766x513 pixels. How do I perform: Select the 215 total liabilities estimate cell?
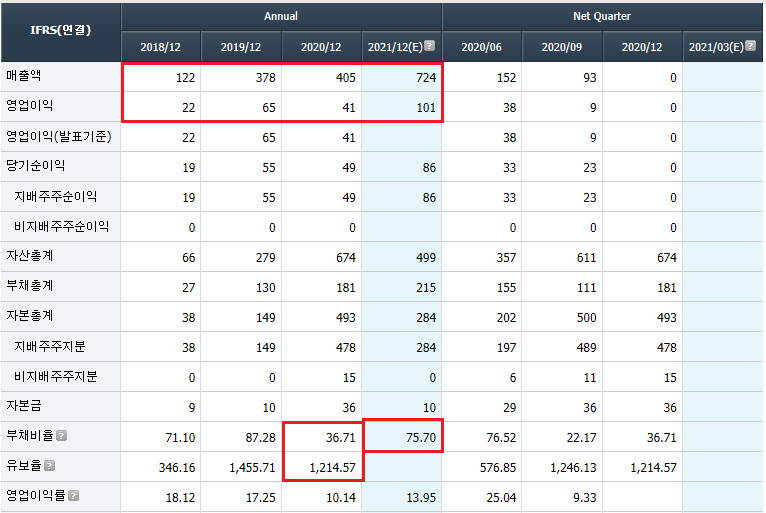click(x=402, y=287)
